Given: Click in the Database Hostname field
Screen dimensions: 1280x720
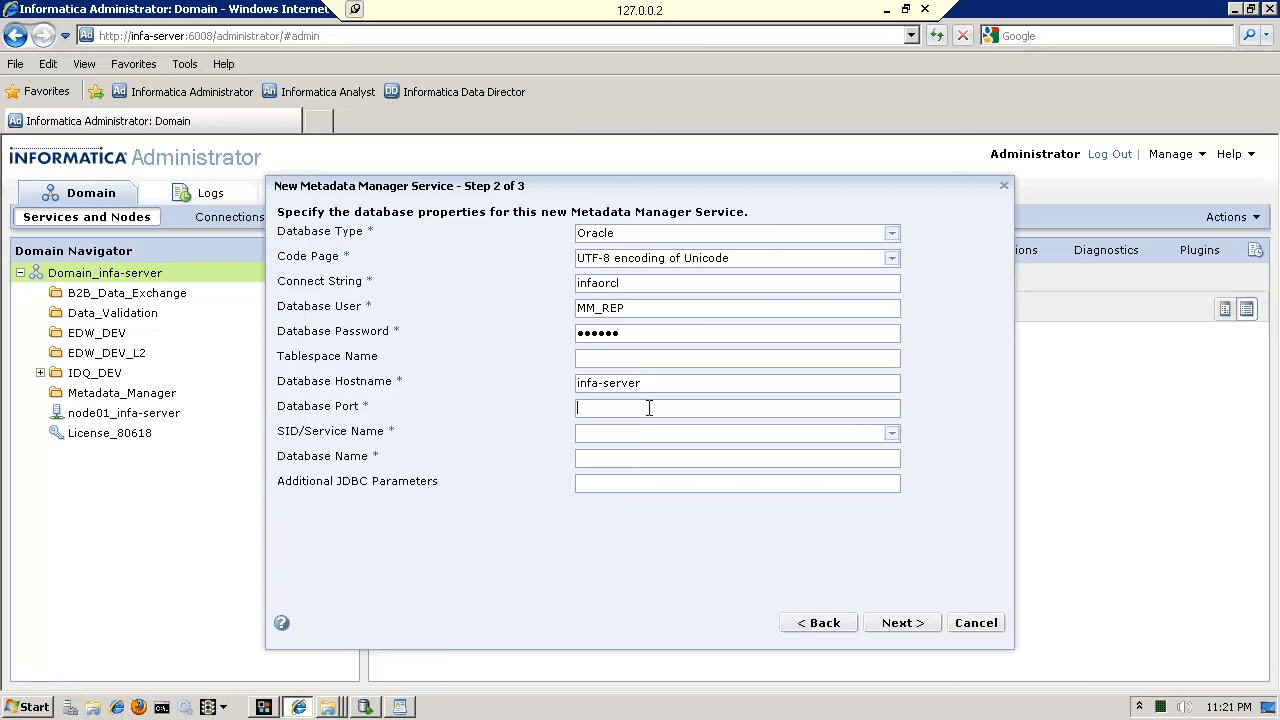Looking at the screenshot, I should pyautogui.click(x=737, y=383).
